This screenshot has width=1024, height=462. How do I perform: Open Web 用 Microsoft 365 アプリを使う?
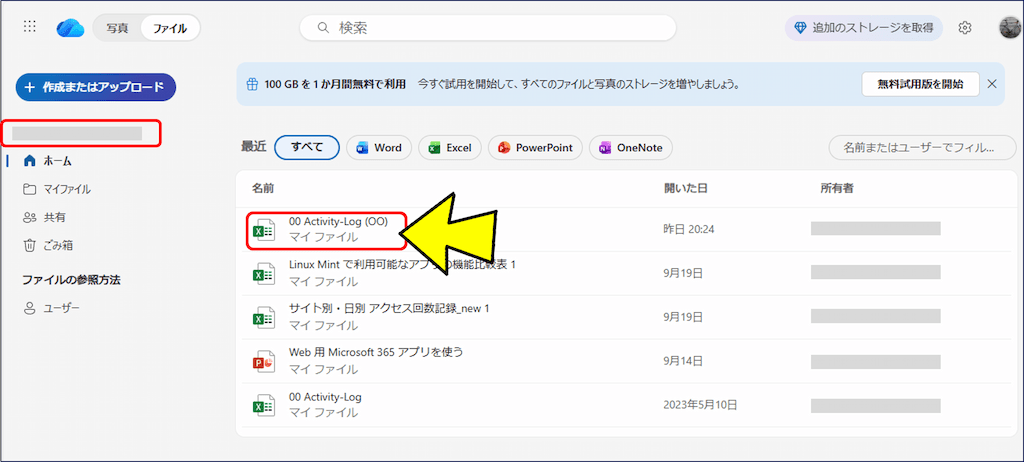(376, 352)
